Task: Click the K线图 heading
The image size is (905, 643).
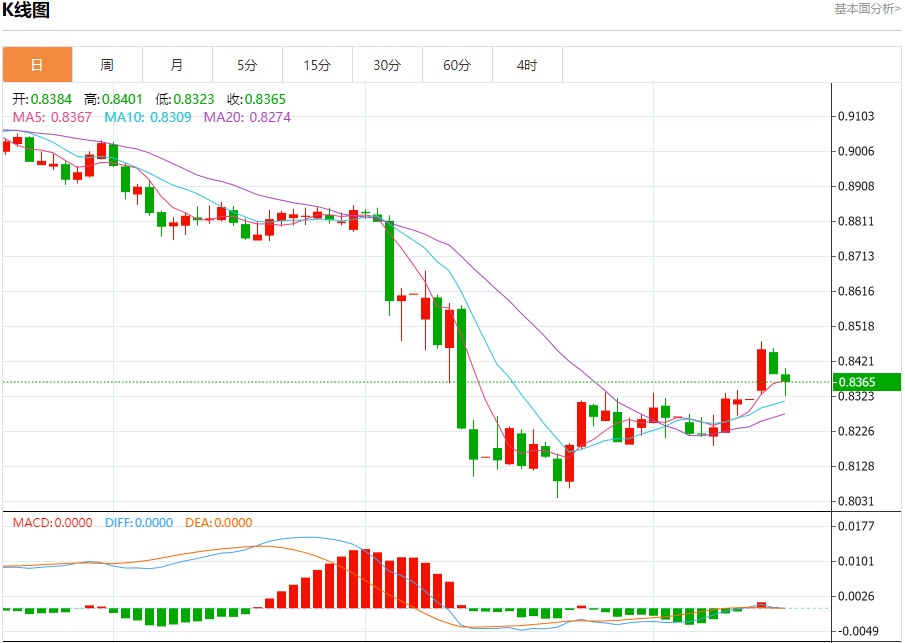Action: [26, 10]
